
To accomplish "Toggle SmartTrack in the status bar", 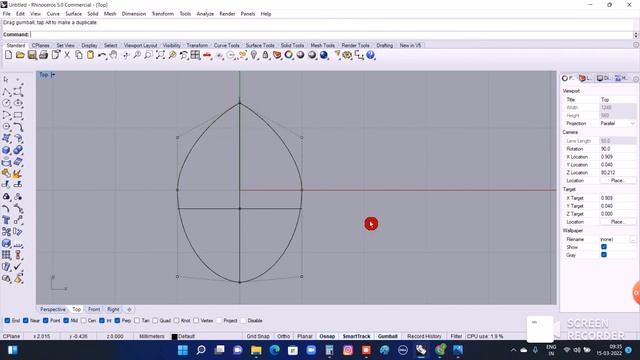I will tap(356, 336).
